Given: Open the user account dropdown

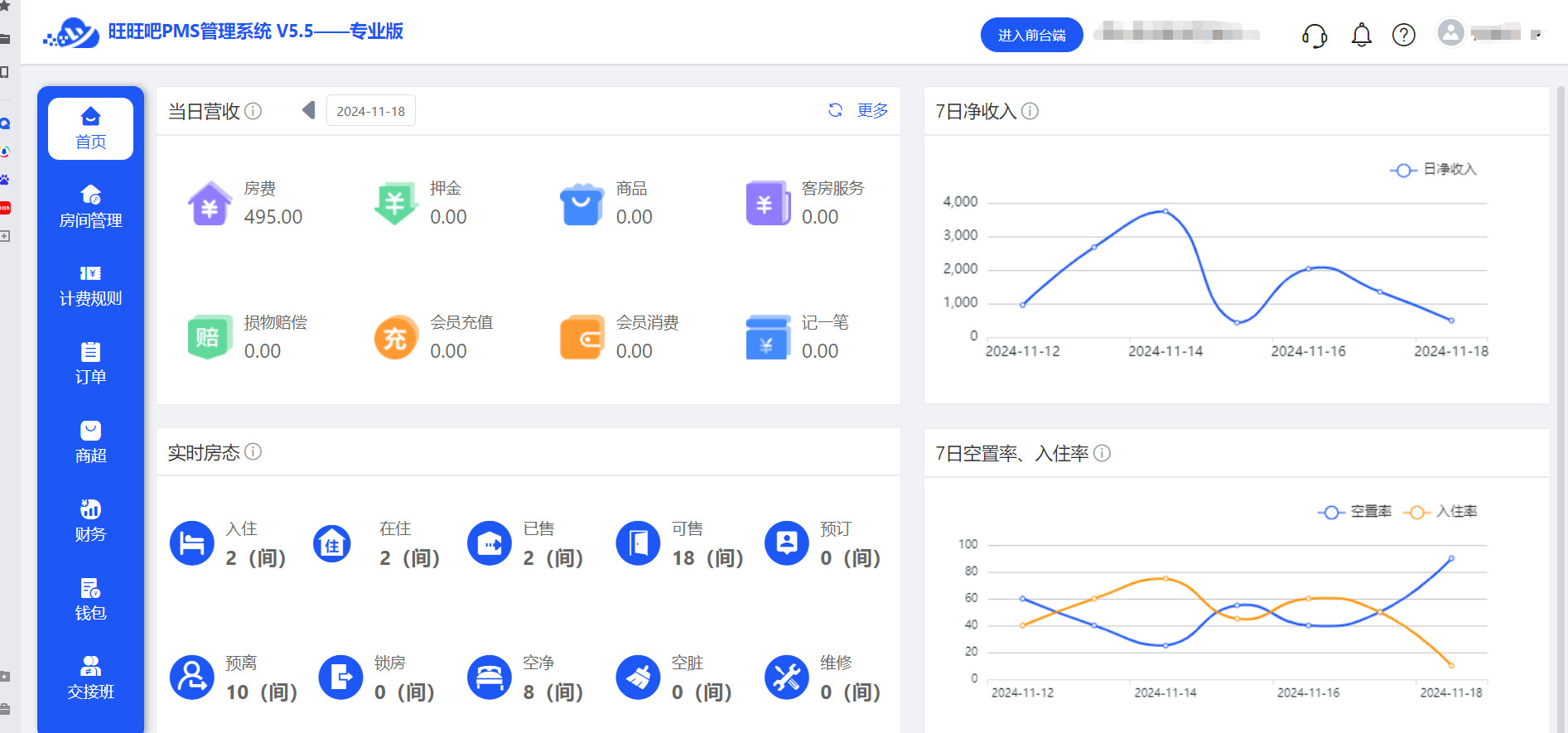Looking at the screenshot, I should point(1491,34).
